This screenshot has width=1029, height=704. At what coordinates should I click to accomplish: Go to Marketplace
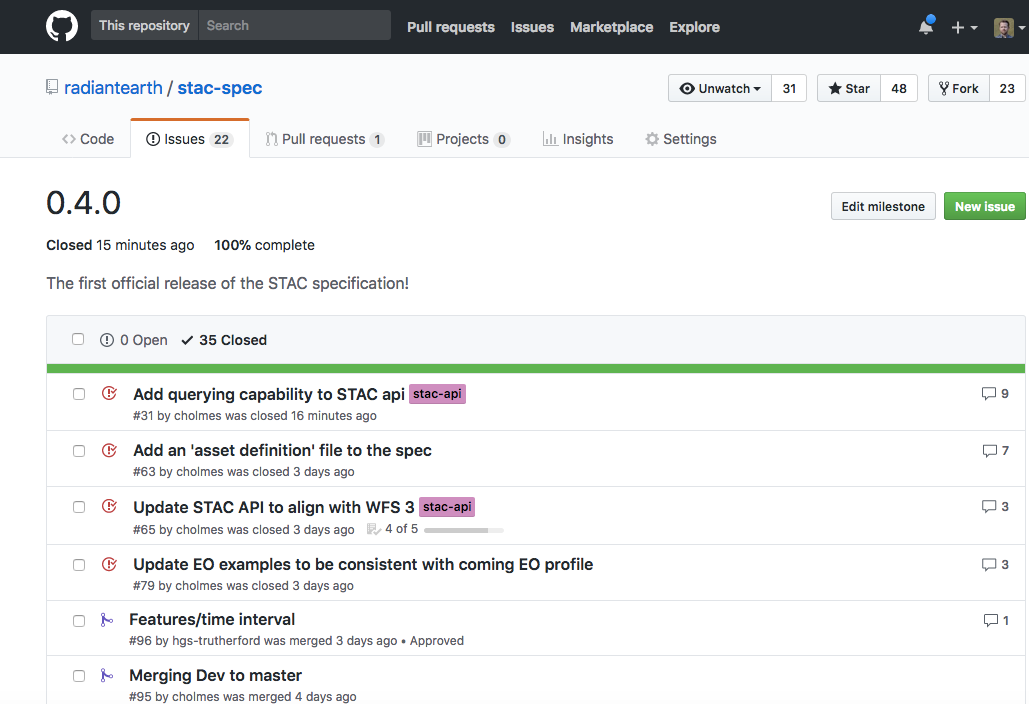tap(612, 27)
